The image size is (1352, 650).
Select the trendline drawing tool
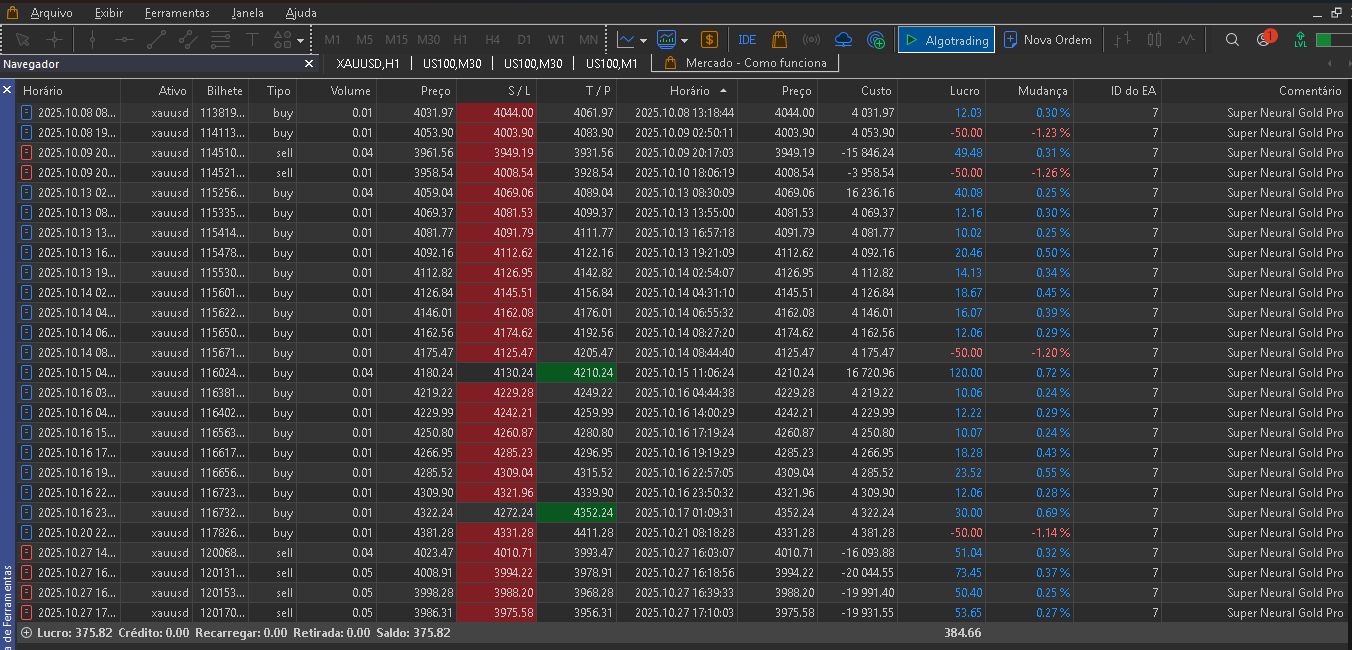point(156,40)
